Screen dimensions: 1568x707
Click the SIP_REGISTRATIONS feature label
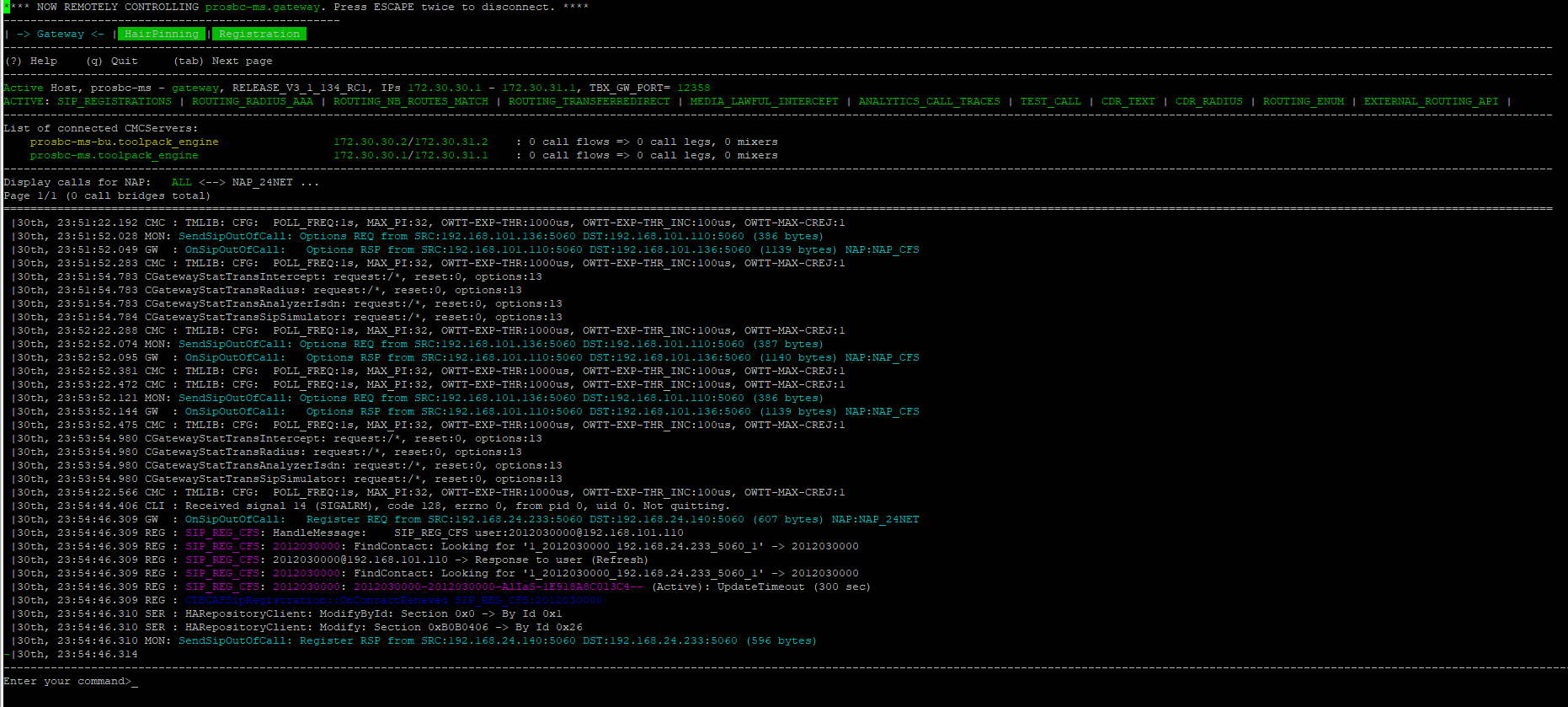coord(114,101)
